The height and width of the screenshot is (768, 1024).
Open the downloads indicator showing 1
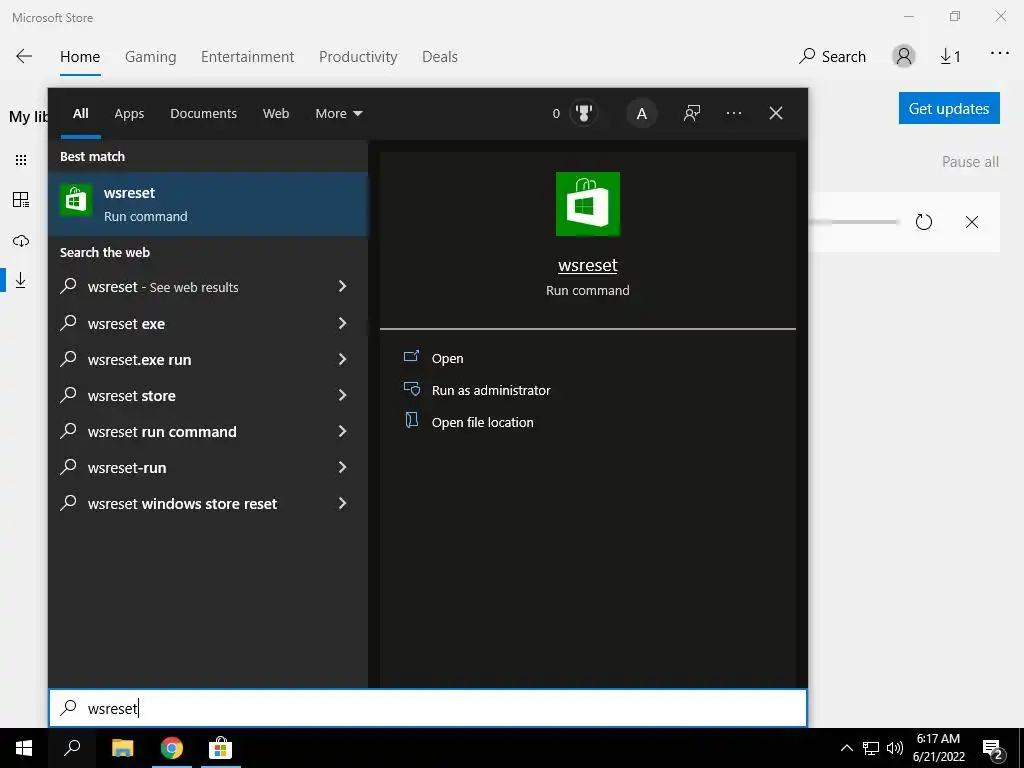950,57
